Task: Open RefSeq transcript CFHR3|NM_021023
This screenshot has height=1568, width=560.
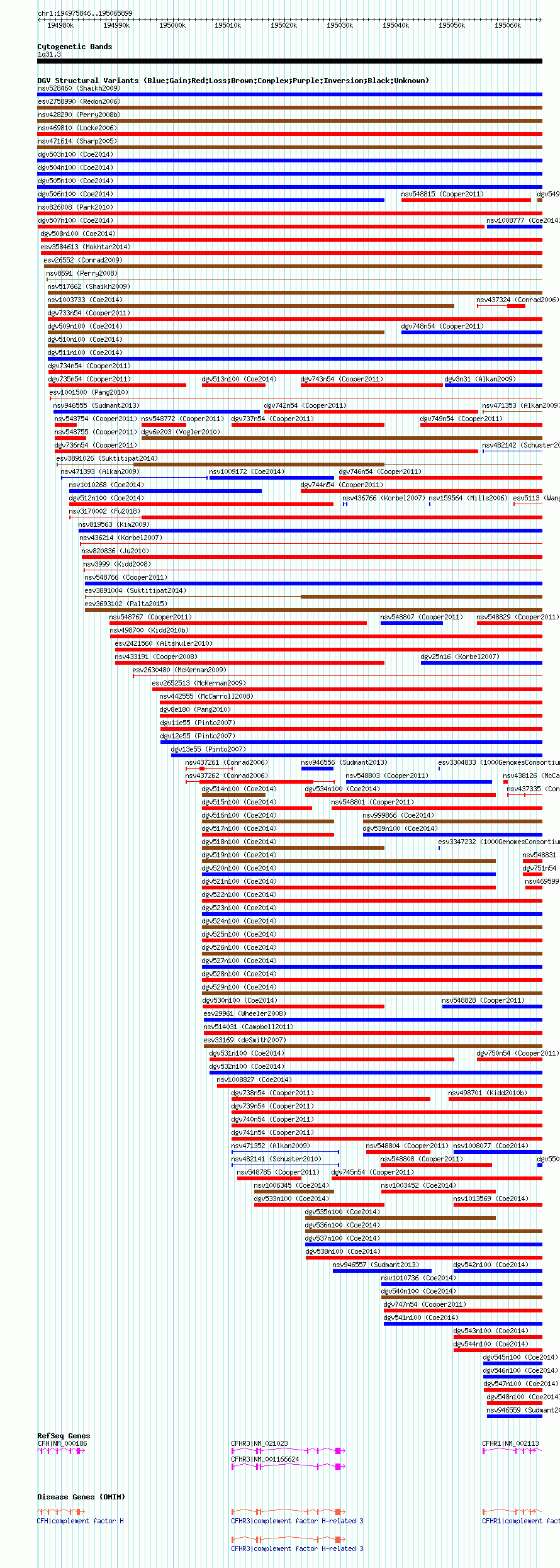Action: (259, 1443)
